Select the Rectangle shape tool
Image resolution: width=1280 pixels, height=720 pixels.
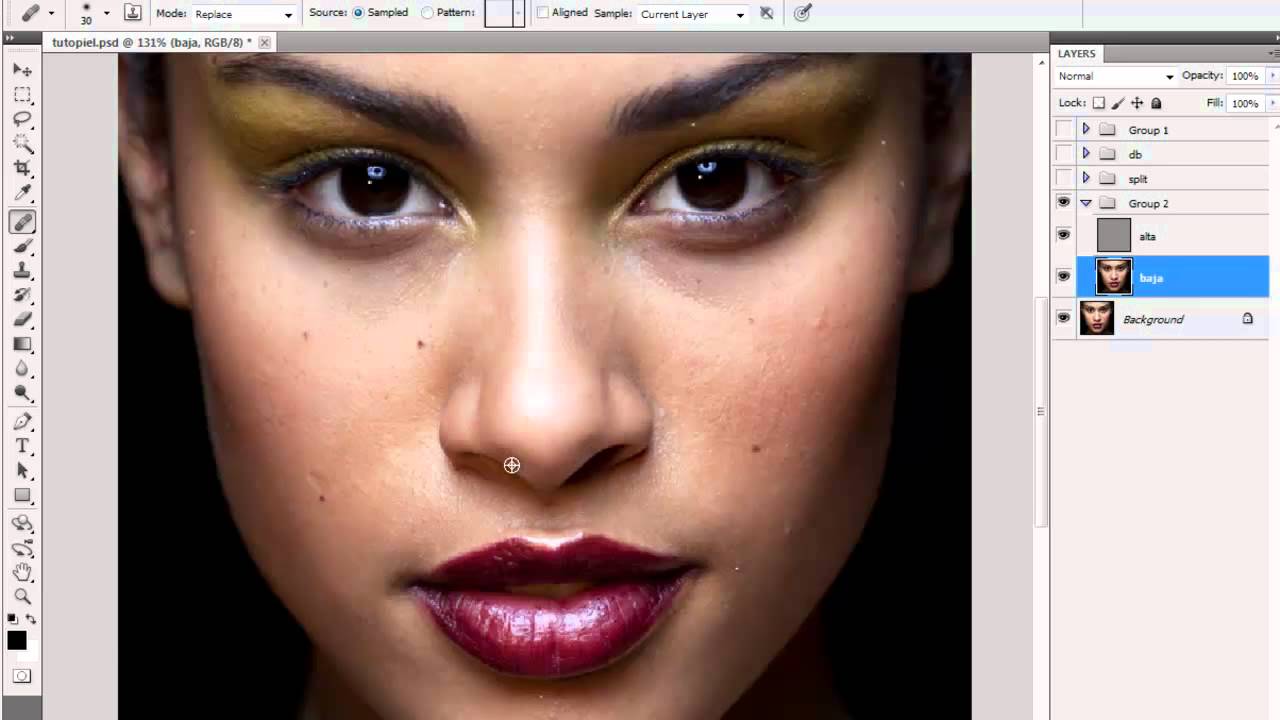22,496
